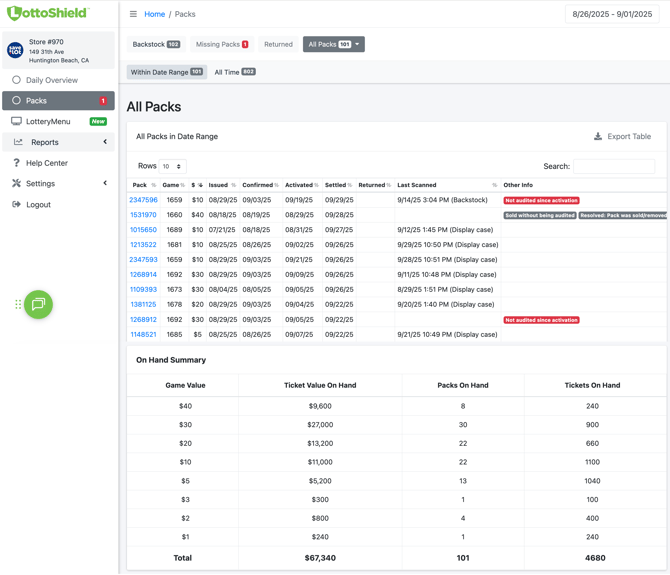Screen dimensions: 670x575
Task: Click the Export Table download icon
Action: [x=598, y=136]
